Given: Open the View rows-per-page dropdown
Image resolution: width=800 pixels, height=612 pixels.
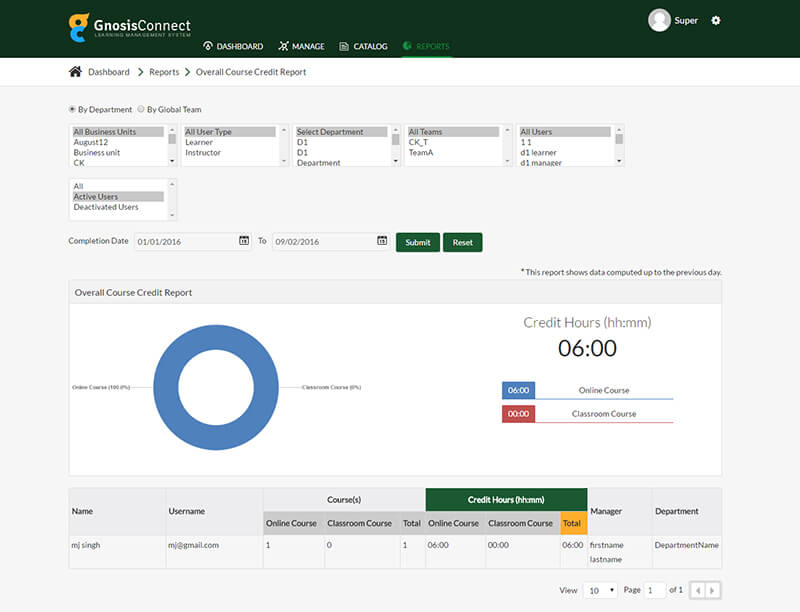Looking at the screenshot, I should tap(601, 590).
